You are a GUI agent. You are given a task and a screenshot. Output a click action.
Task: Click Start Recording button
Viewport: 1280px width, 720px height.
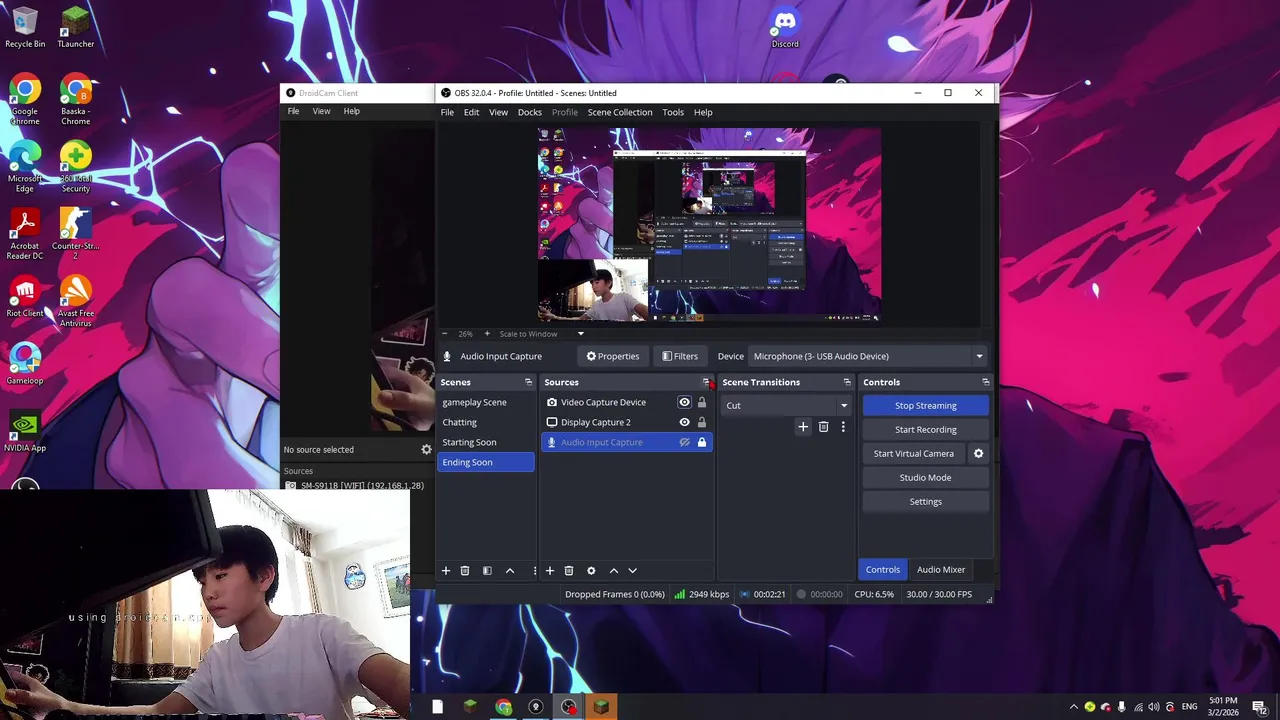(x=925, y=429)
